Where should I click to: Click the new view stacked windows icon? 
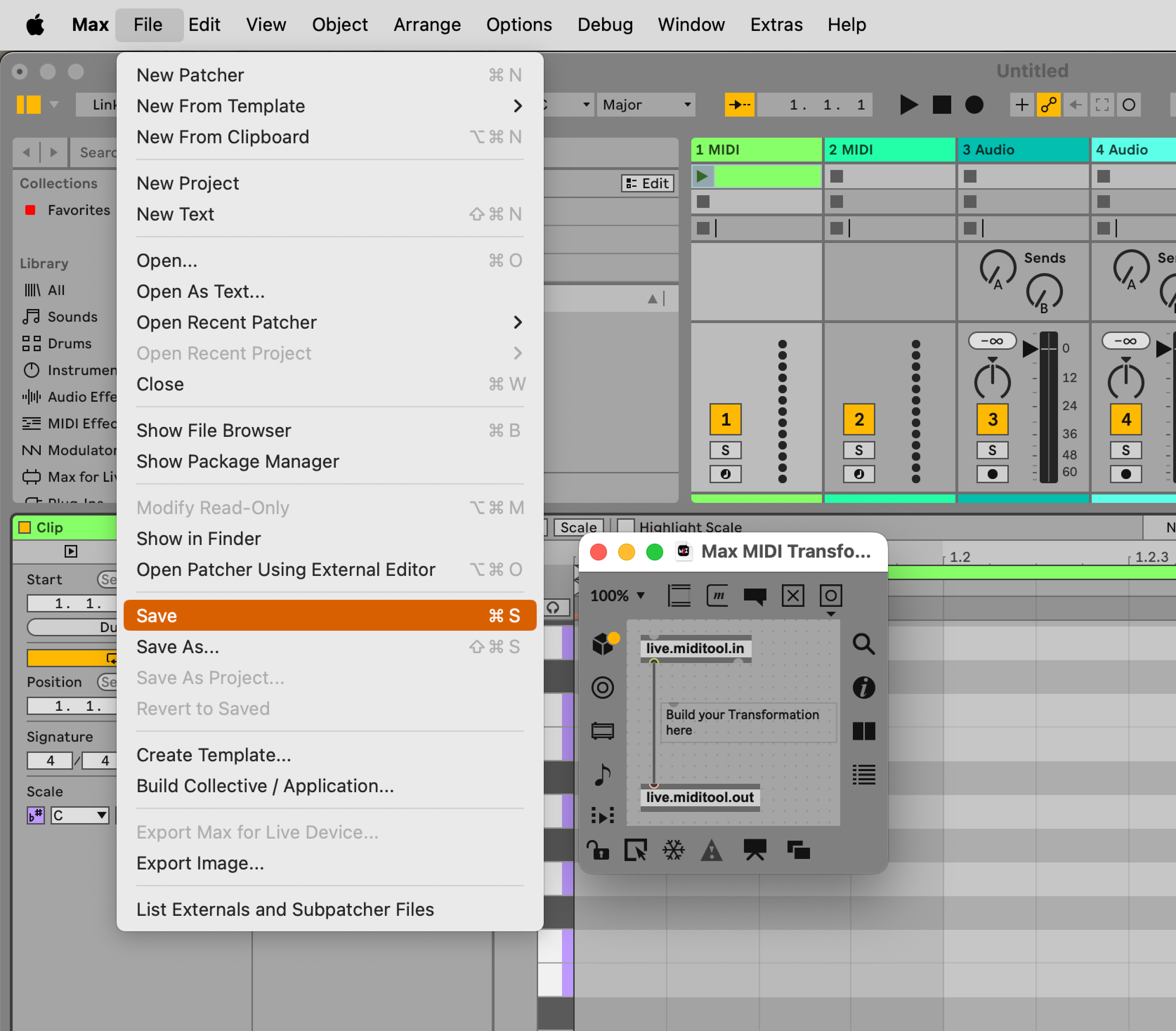click(798, 850)
